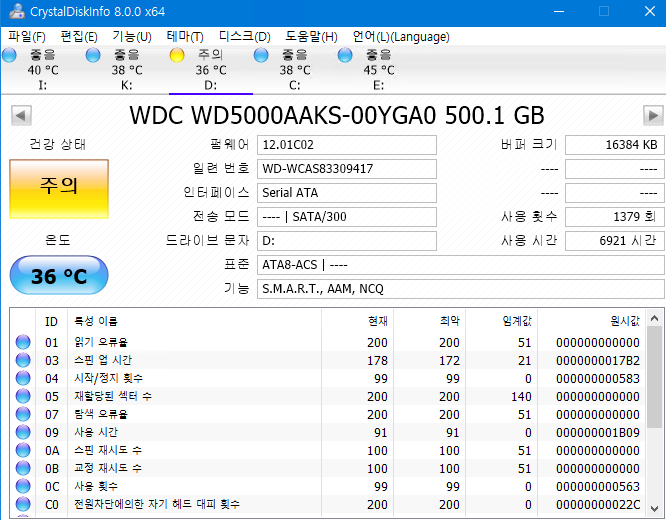Image resolution: width=666 pixels, height=520 pixels.
Task: Click the 최악 column header
Action: click(x=449, y=321)
